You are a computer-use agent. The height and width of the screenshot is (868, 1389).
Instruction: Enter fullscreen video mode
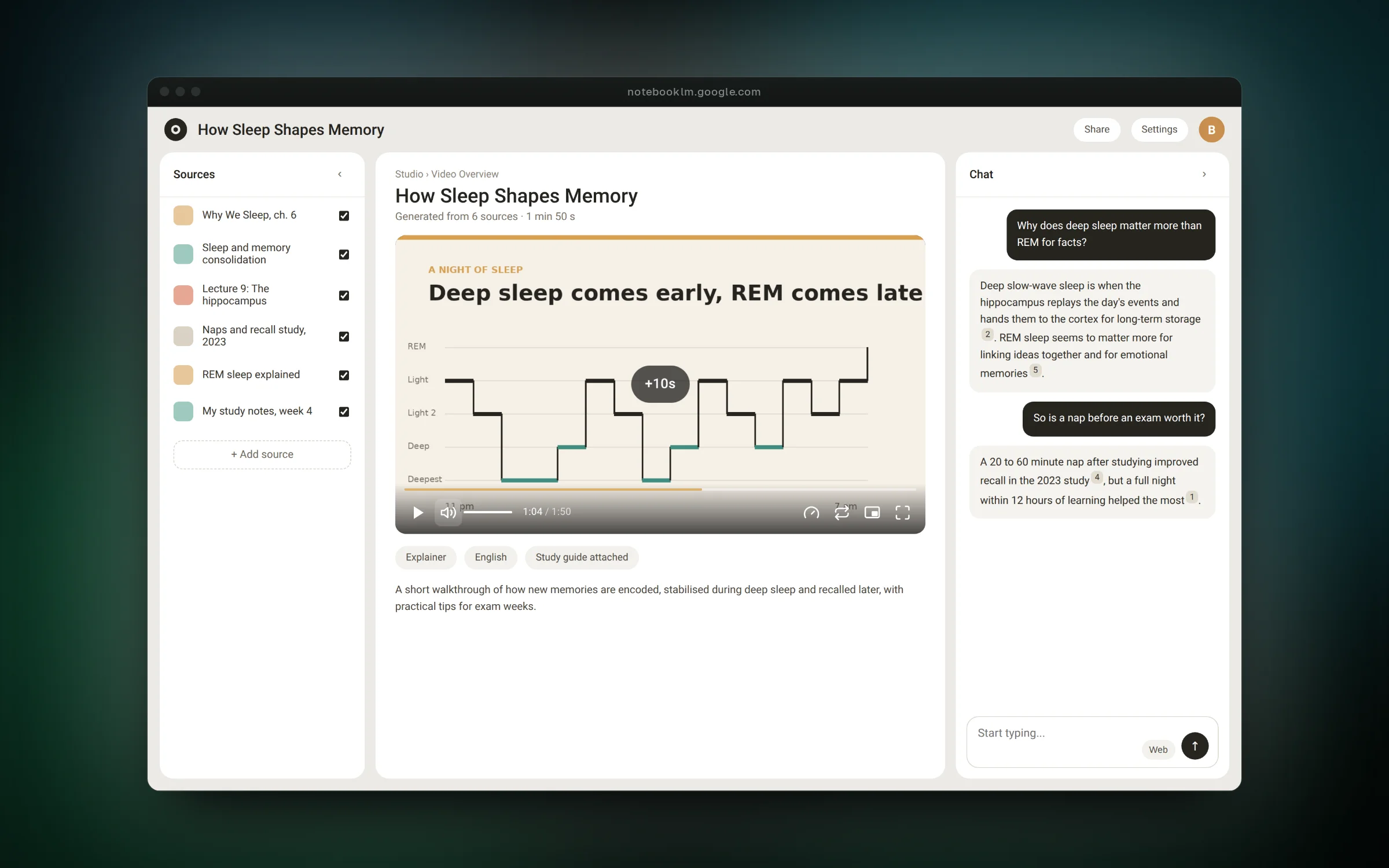pos(903,512)
